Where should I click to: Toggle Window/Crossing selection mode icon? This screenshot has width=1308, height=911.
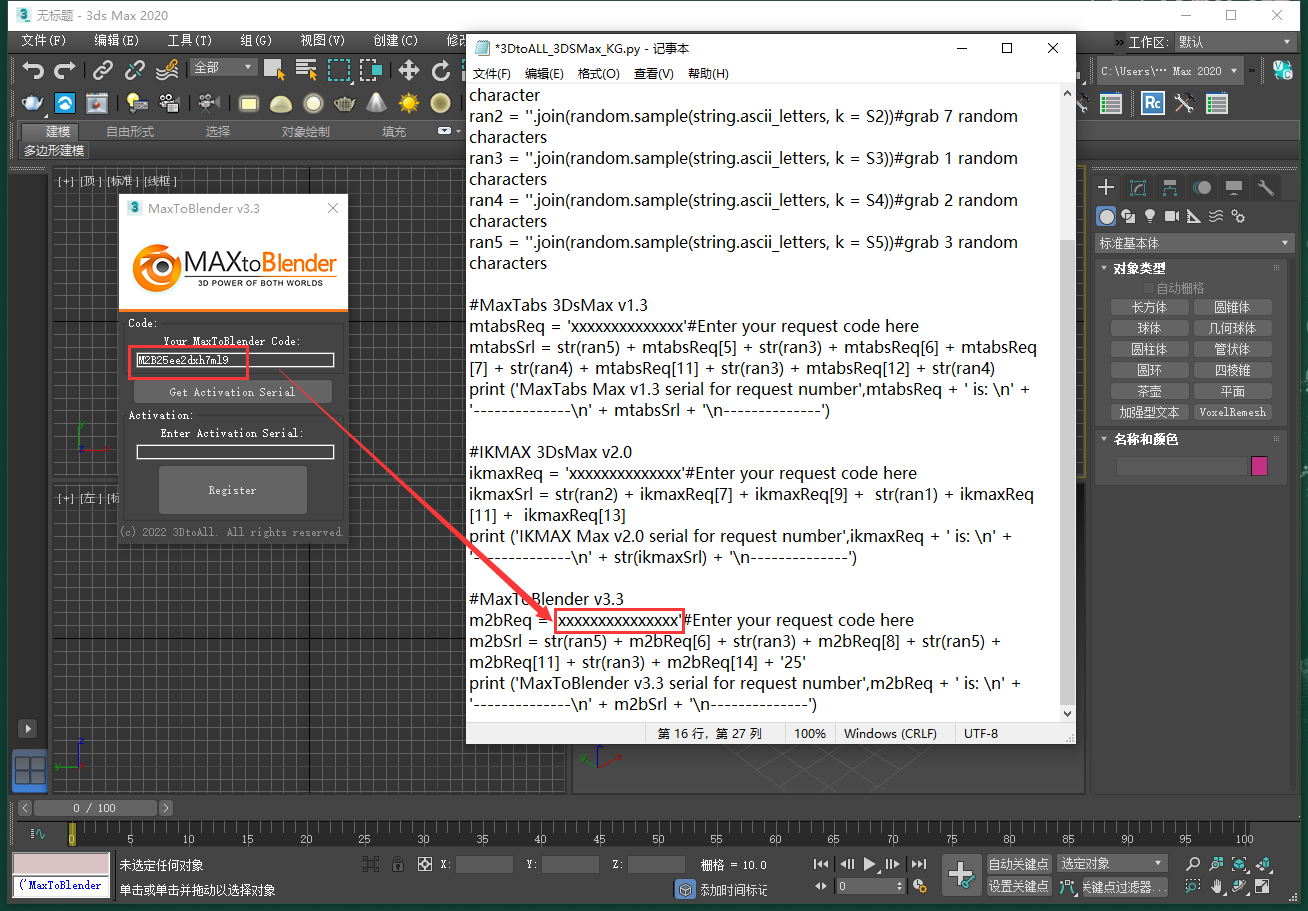pyautogui.click(x=372, y=70)
